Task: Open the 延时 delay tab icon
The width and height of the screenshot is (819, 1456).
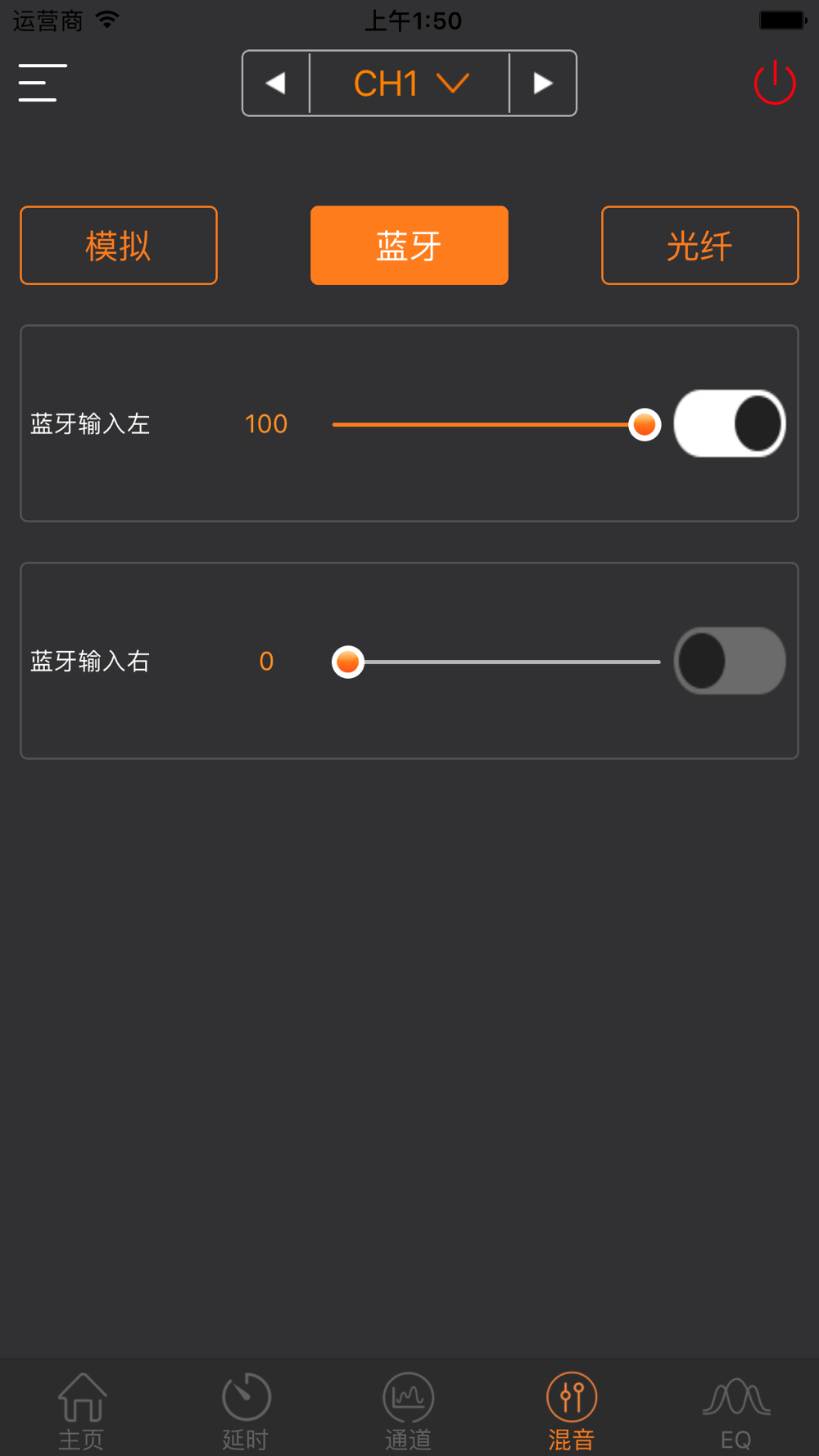Action: click(246, 1398)
